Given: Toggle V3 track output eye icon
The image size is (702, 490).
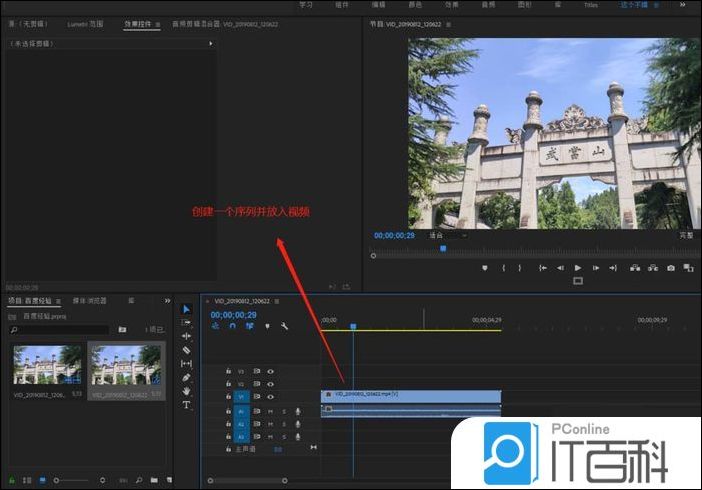Looking at the screenshot, I should point(270,371).
